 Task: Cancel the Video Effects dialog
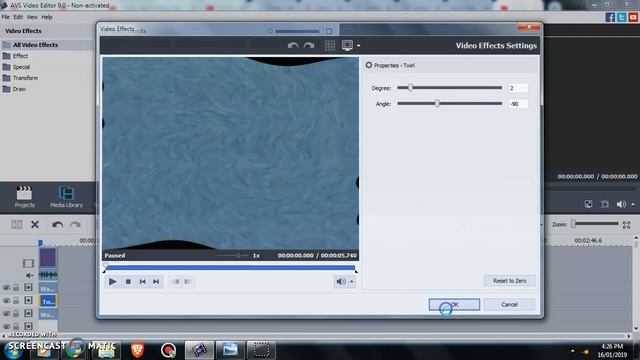pos(509,304)
